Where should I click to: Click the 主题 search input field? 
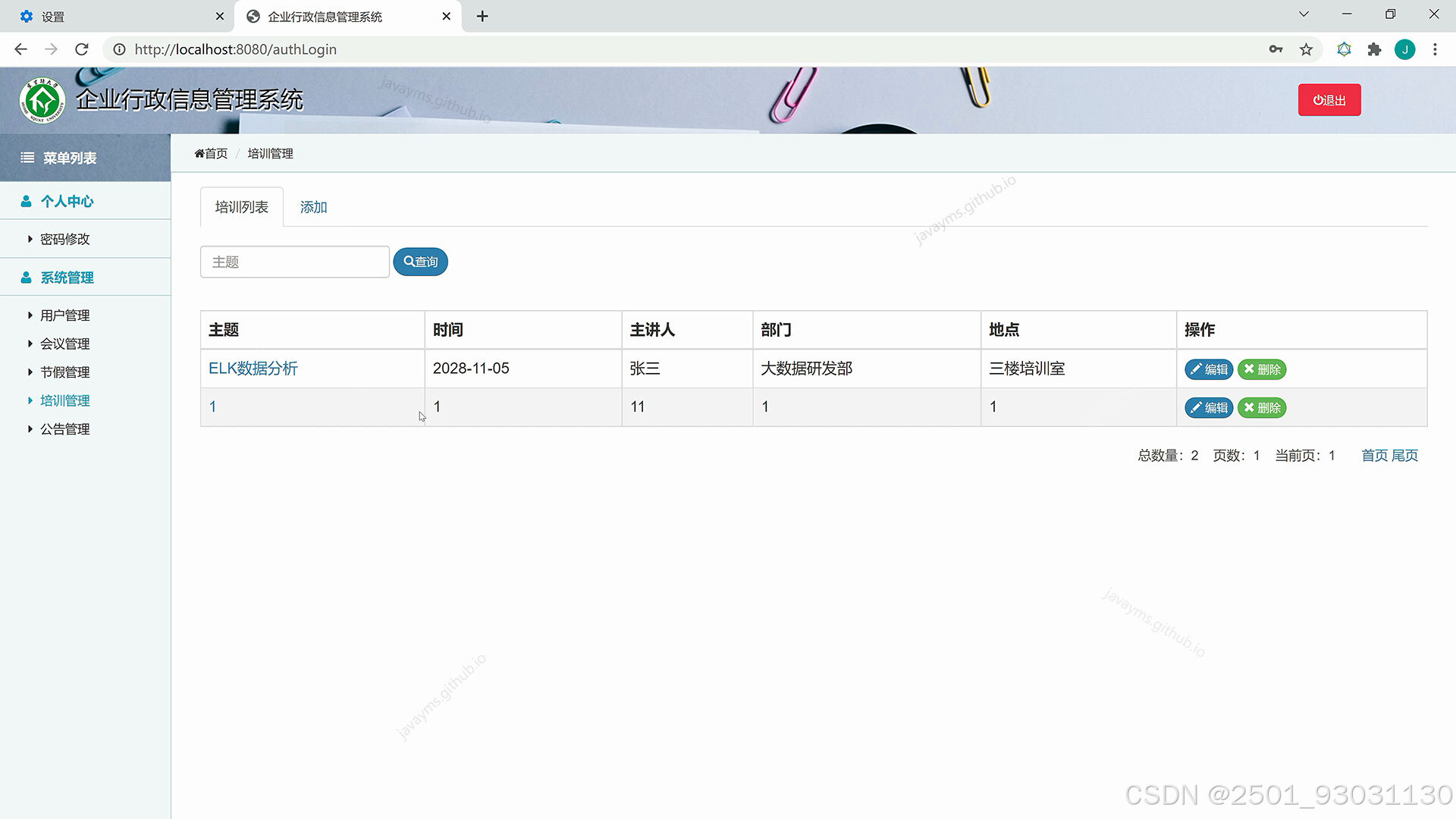coord(294,262)
